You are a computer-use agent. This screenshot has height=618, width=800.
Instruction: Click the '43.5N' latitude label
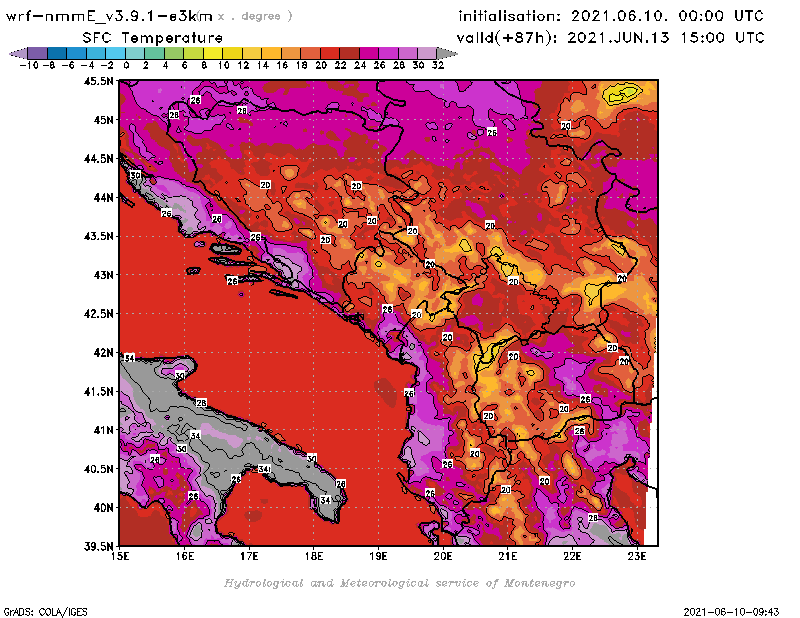(x=98, y=236)
